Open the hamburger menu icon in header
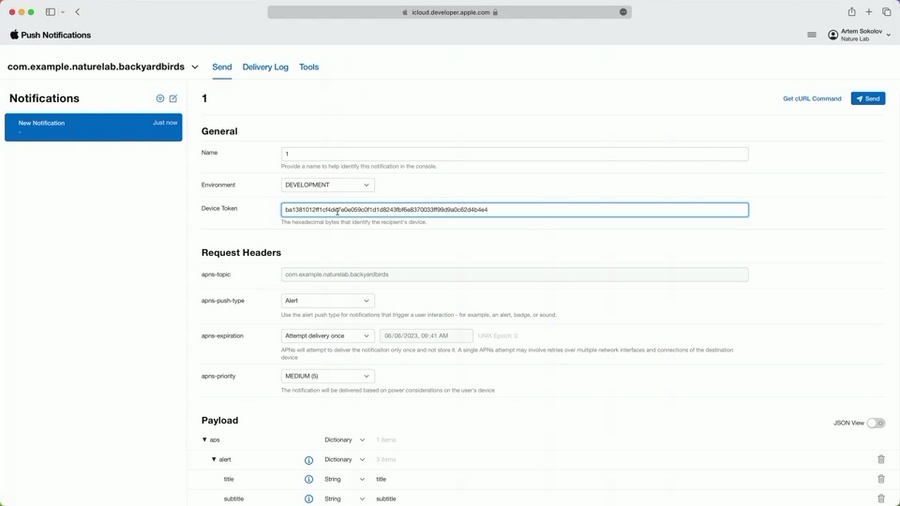 click(812, 35)
